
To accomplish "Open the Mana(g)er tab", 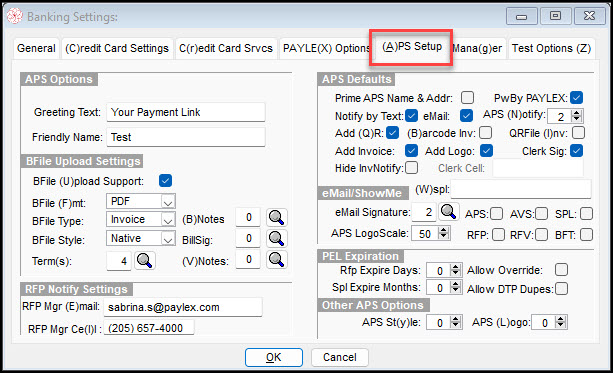I will click(477, 48).
